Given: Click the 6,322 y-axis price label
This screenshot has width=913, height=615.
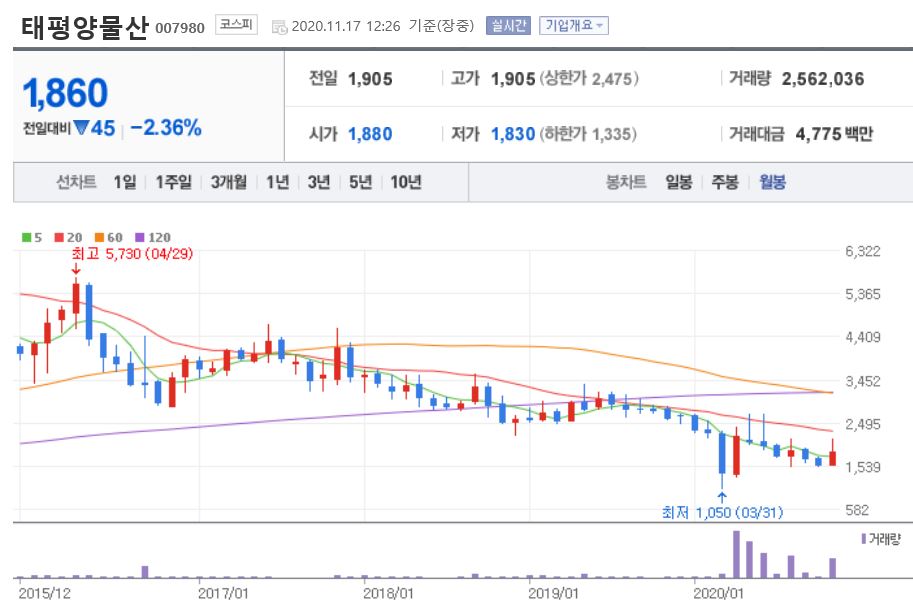Looking at the screenshot, I should [x=863, y=252].
